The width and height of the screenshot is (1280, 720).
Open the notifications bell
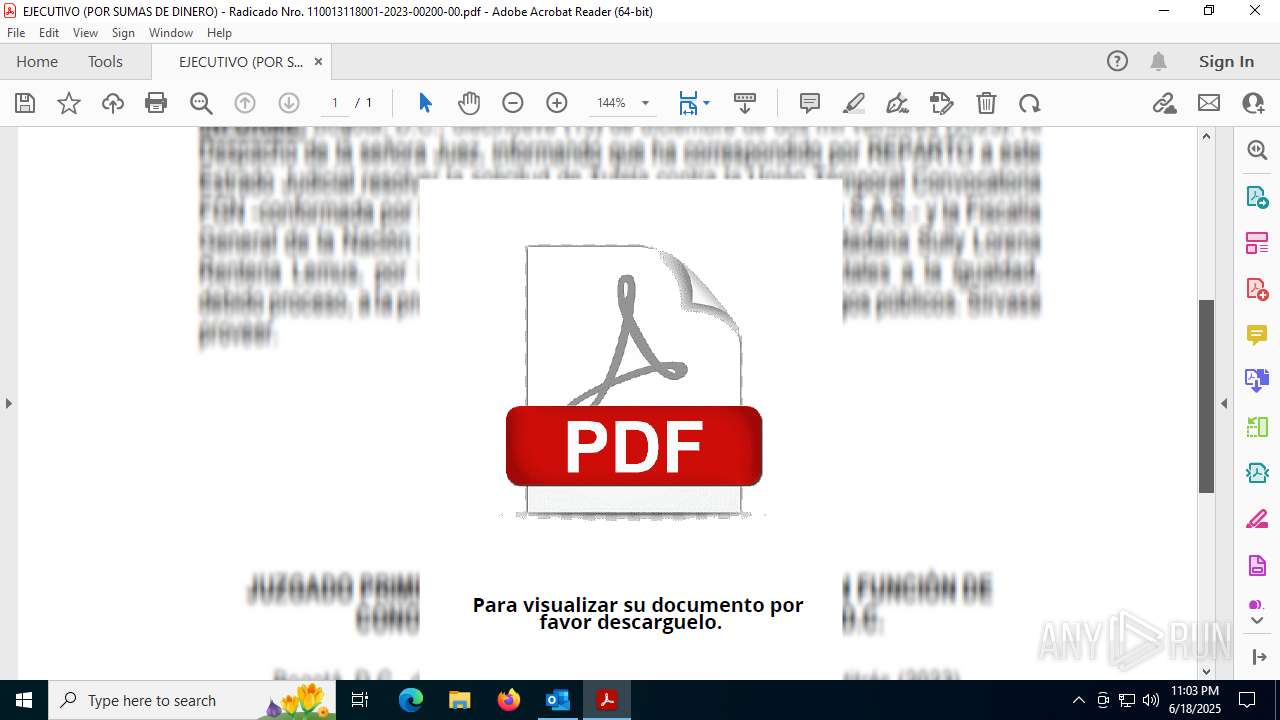pyautogui.click(x=1158, y=61)
